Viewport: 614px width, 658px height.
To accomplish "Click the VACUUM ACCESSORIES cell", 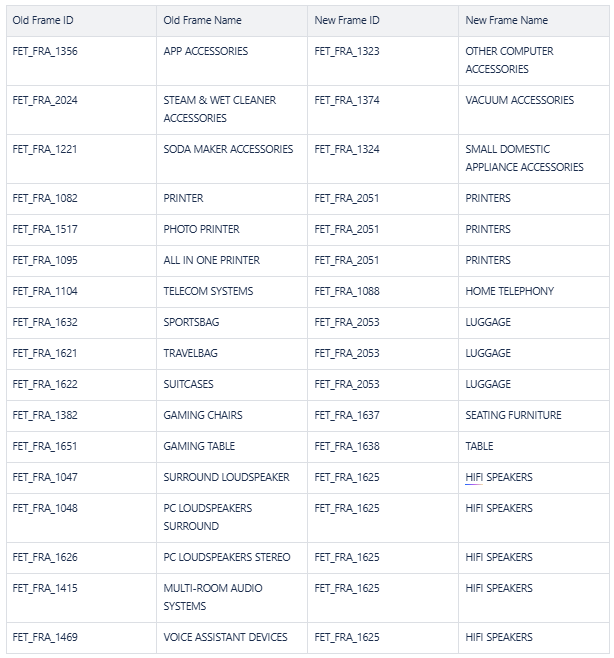I will pyautogui.click(x=519, y=100).
